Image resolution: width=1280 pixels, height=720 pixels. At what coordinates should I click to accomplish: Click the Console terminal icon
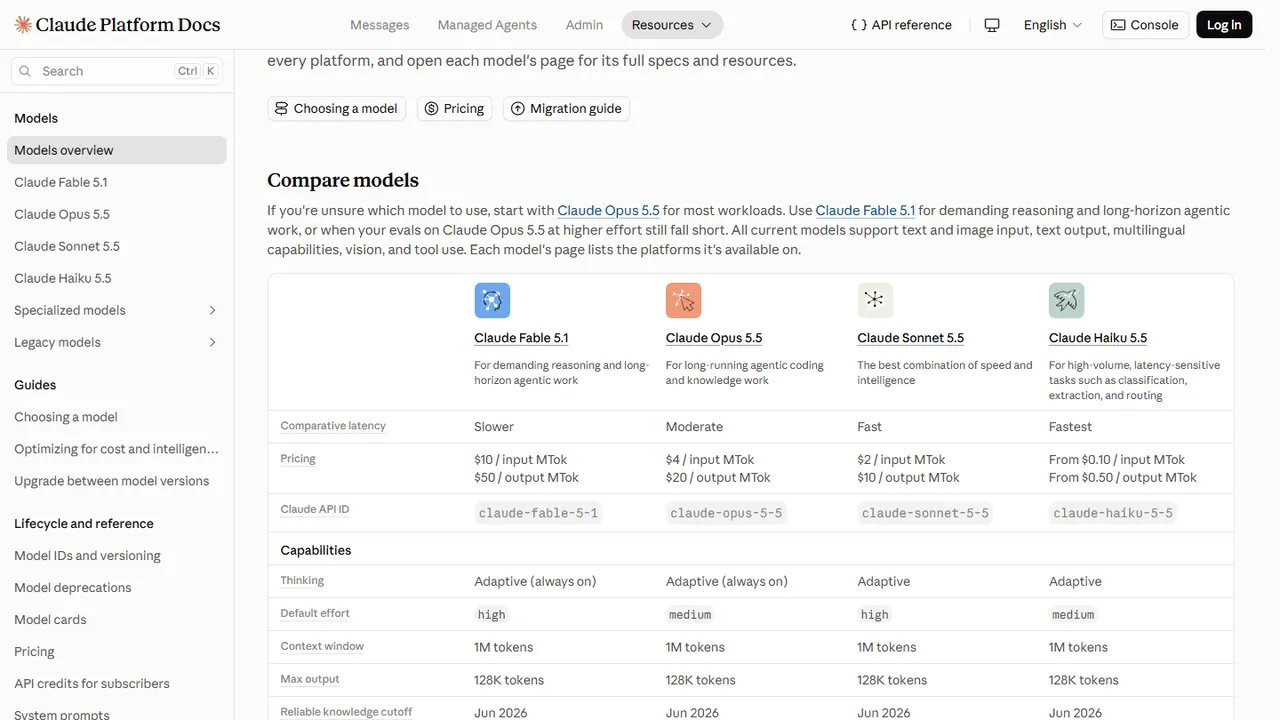pyautogui.click(x=1118, y=25)
